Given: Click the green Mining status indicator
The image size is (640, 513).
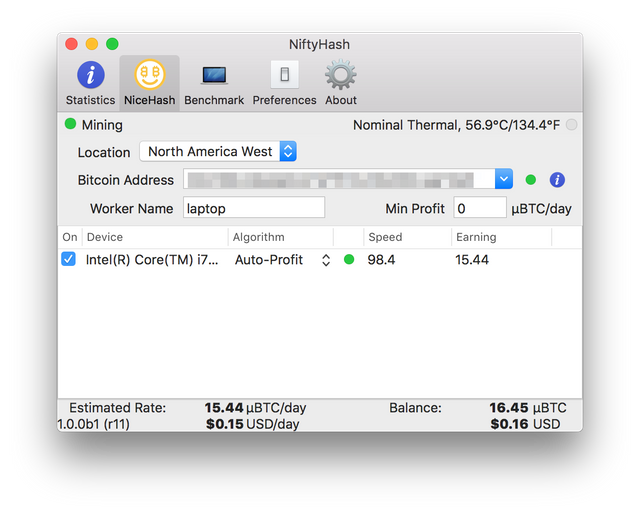Looking at the screenshot, I should pyautogui.click(x=71, y=124).
